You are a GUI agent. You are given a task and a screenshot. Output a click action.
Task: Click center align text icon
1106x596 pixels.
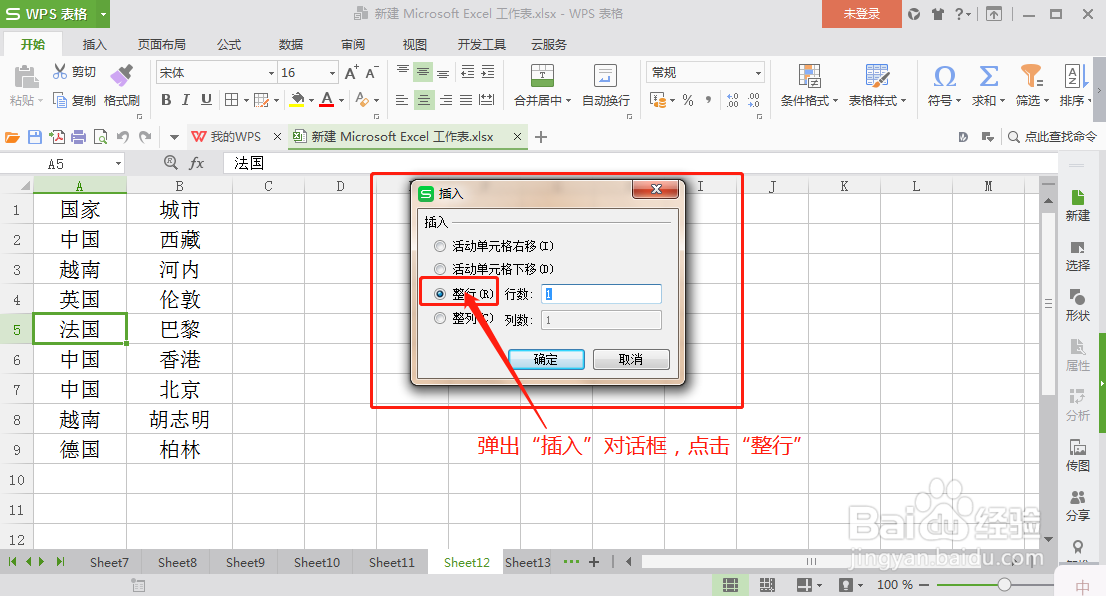coord(423,100)
